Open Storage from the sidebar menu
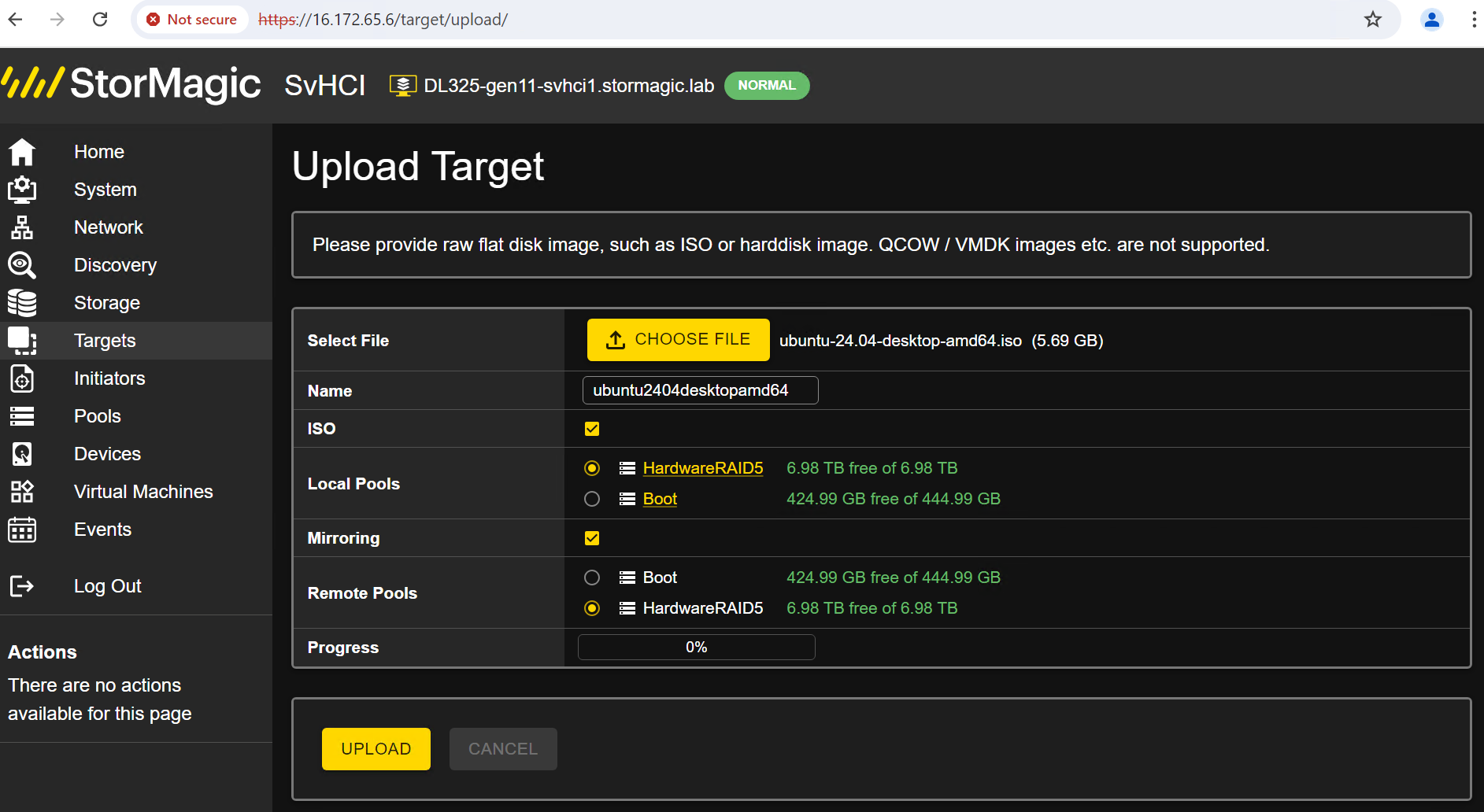1484x812 pixels. (107, 303)
